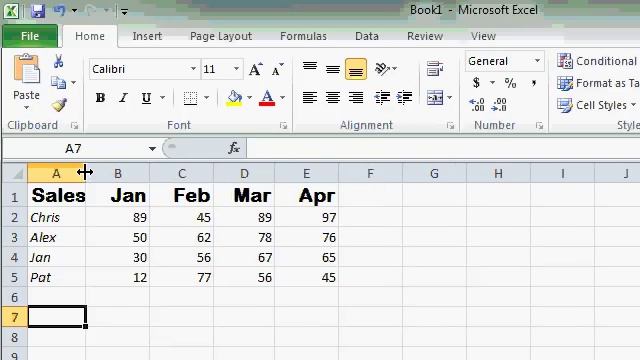This screenshot has height=360, width=640.
Task: Switch to the Insert tab
Action: (x=147, y=36)
